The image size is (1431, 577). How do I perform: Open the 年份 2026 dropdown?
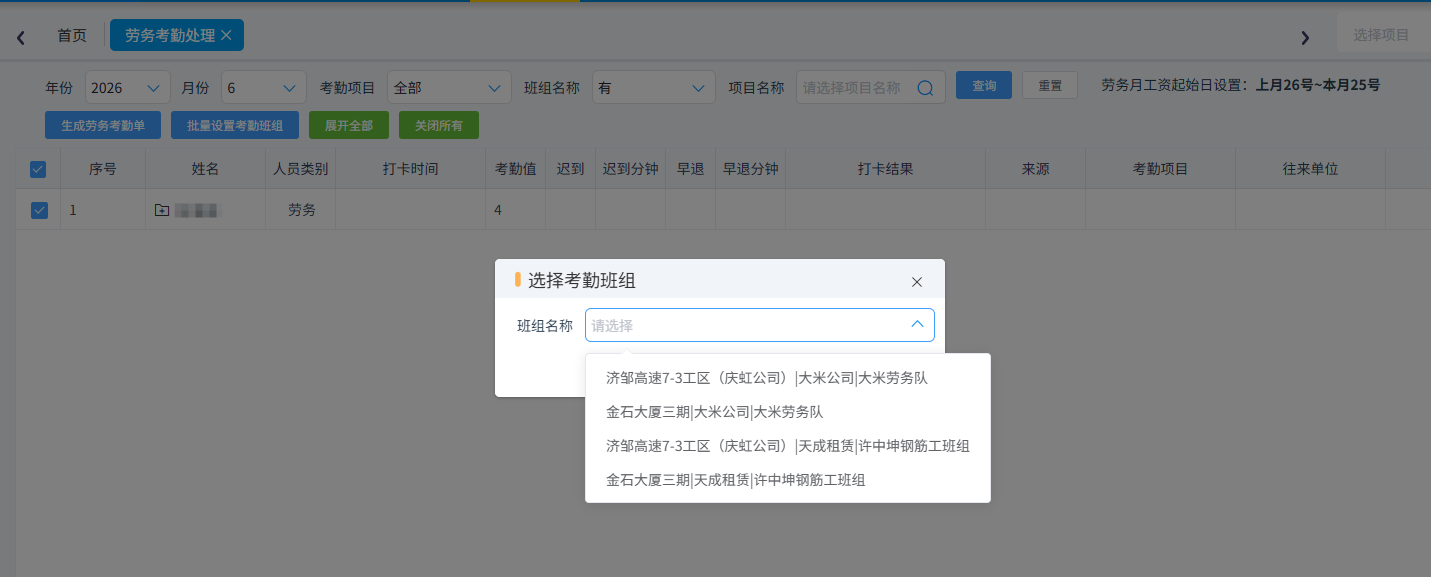click(128, 88)
